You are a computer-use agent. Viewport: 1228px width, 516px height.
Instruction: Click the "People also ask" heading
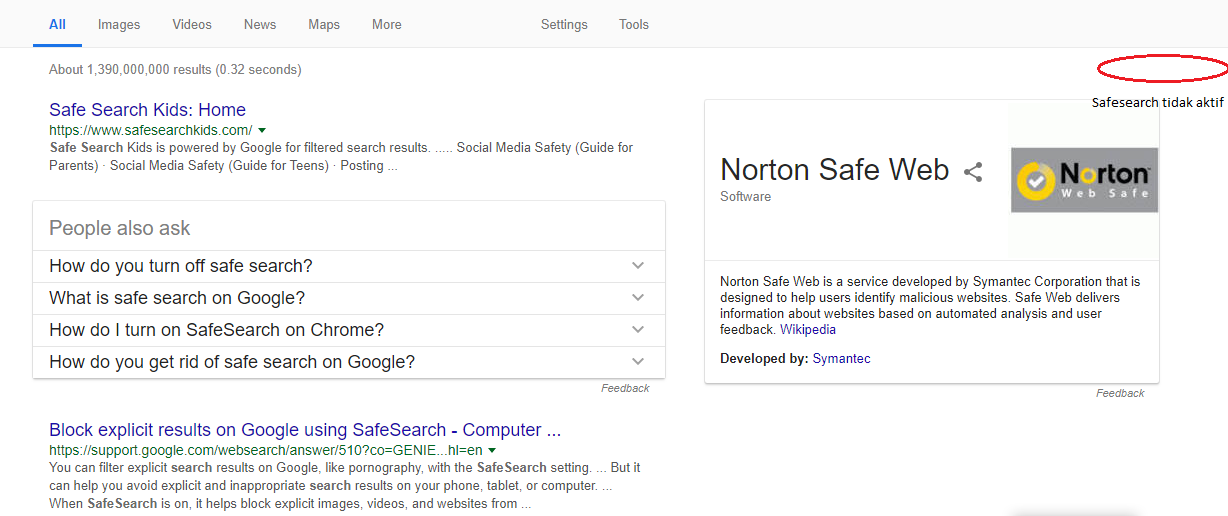tap(119, 228)
